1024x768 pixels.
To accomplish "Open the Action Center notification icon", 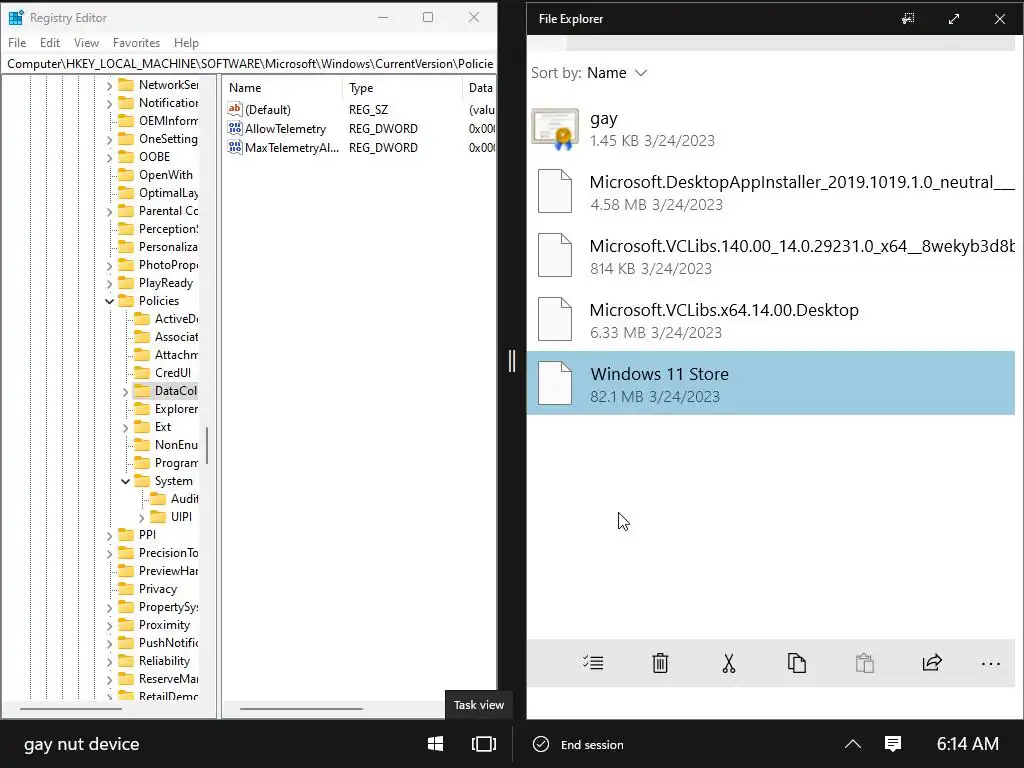I will 893,744.
